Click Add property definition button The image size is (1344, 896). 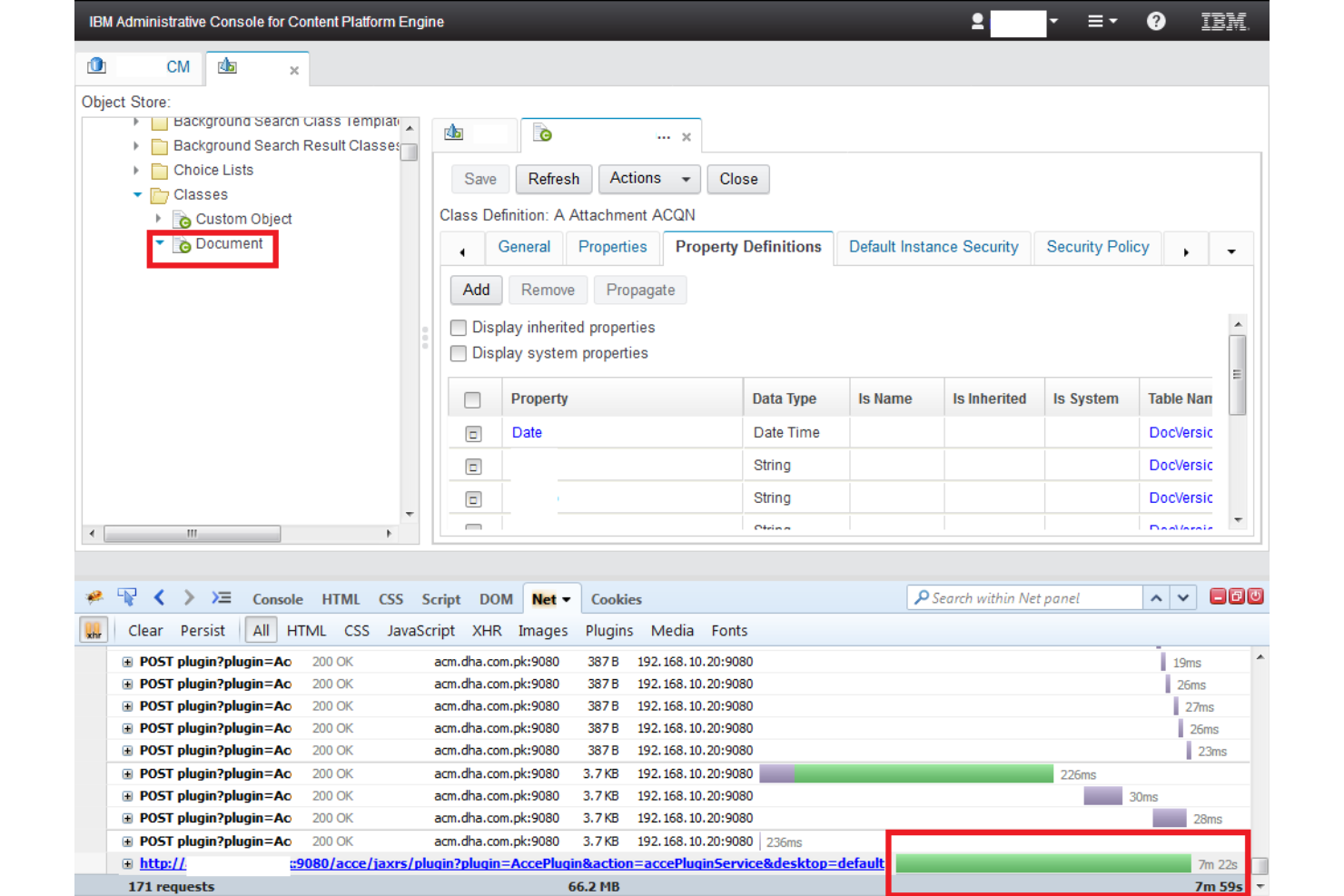click(476, 290)
